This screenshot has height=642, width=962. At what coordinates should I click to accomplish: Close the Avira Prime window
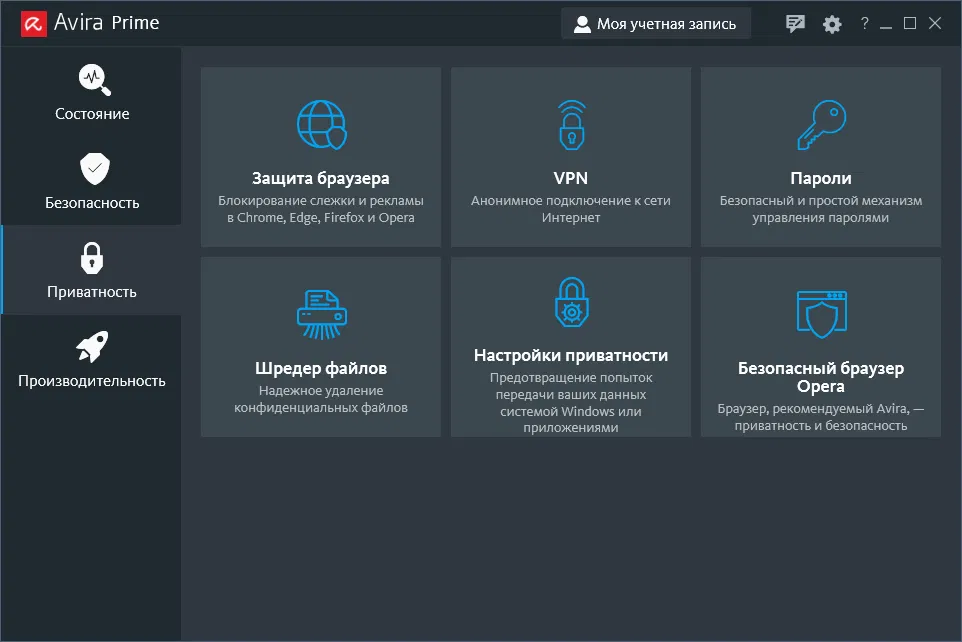[x=935, y=23]
